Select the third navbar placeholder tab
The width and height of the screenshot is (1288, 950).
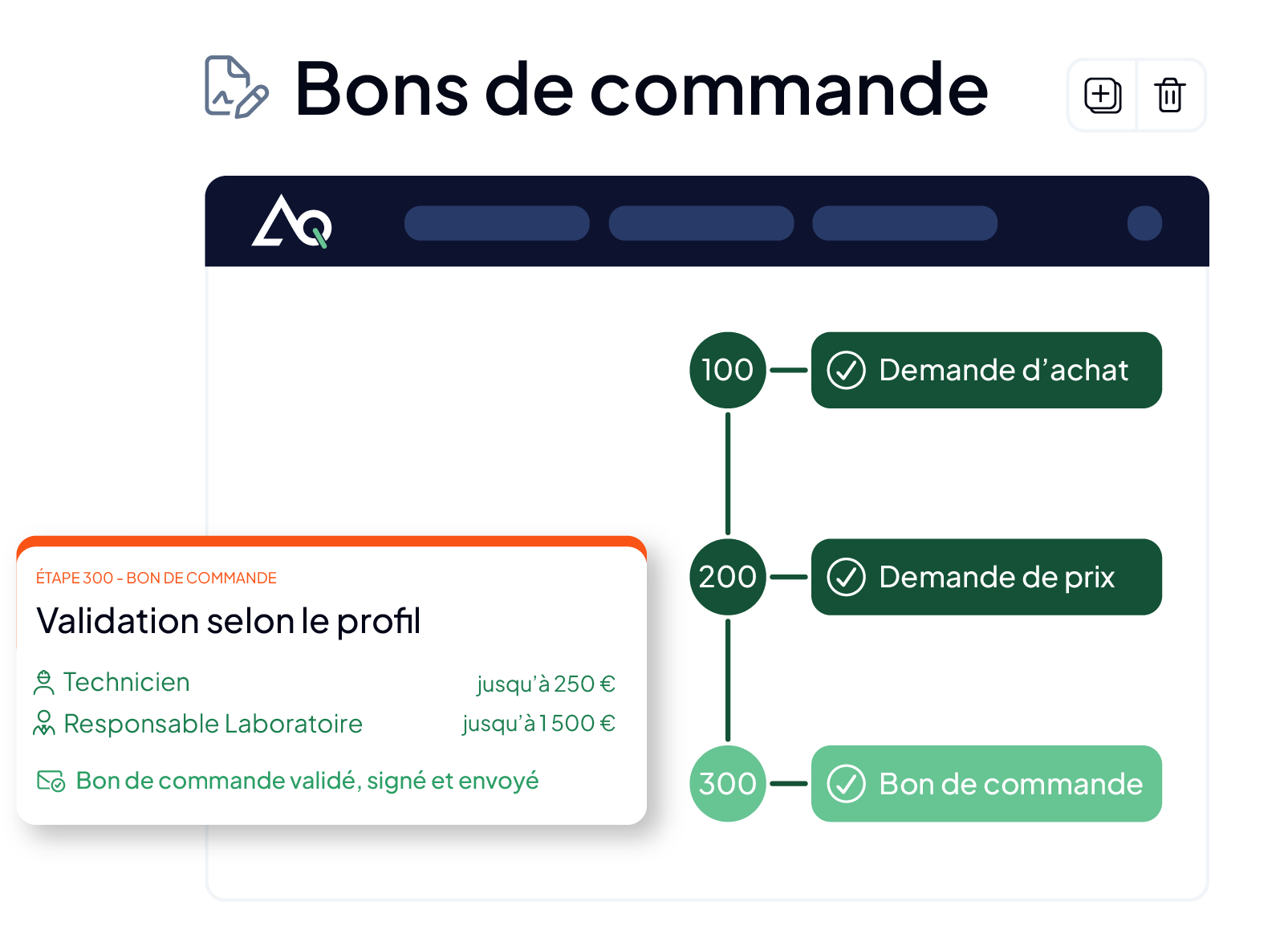coord(905,223)
